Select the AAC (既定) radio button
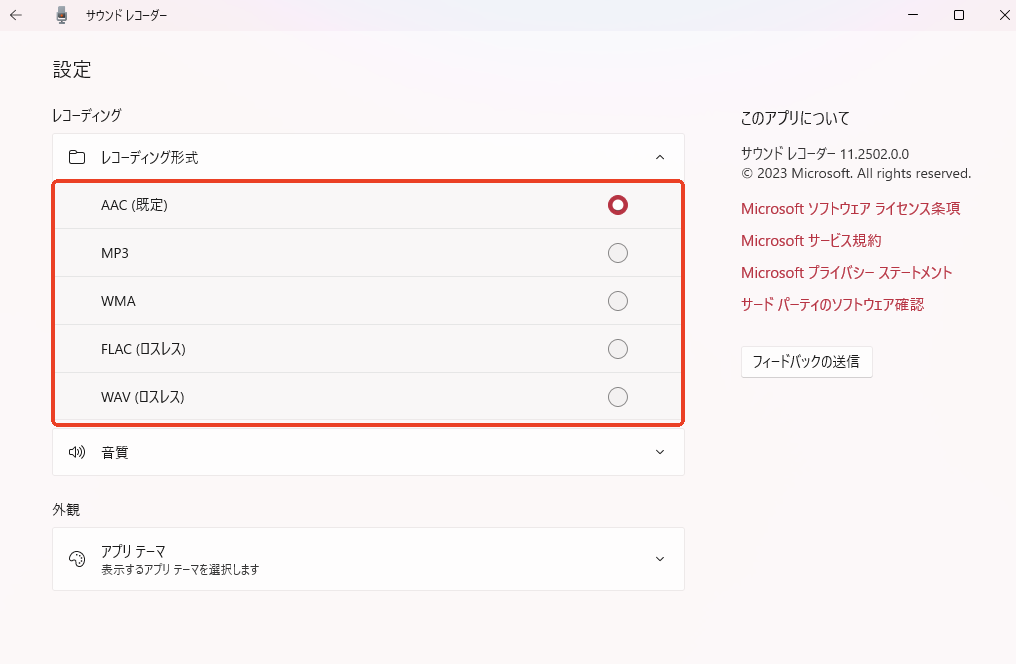Screen dimensions: 1016x664 pyautogui.click(x=618, y=205)
